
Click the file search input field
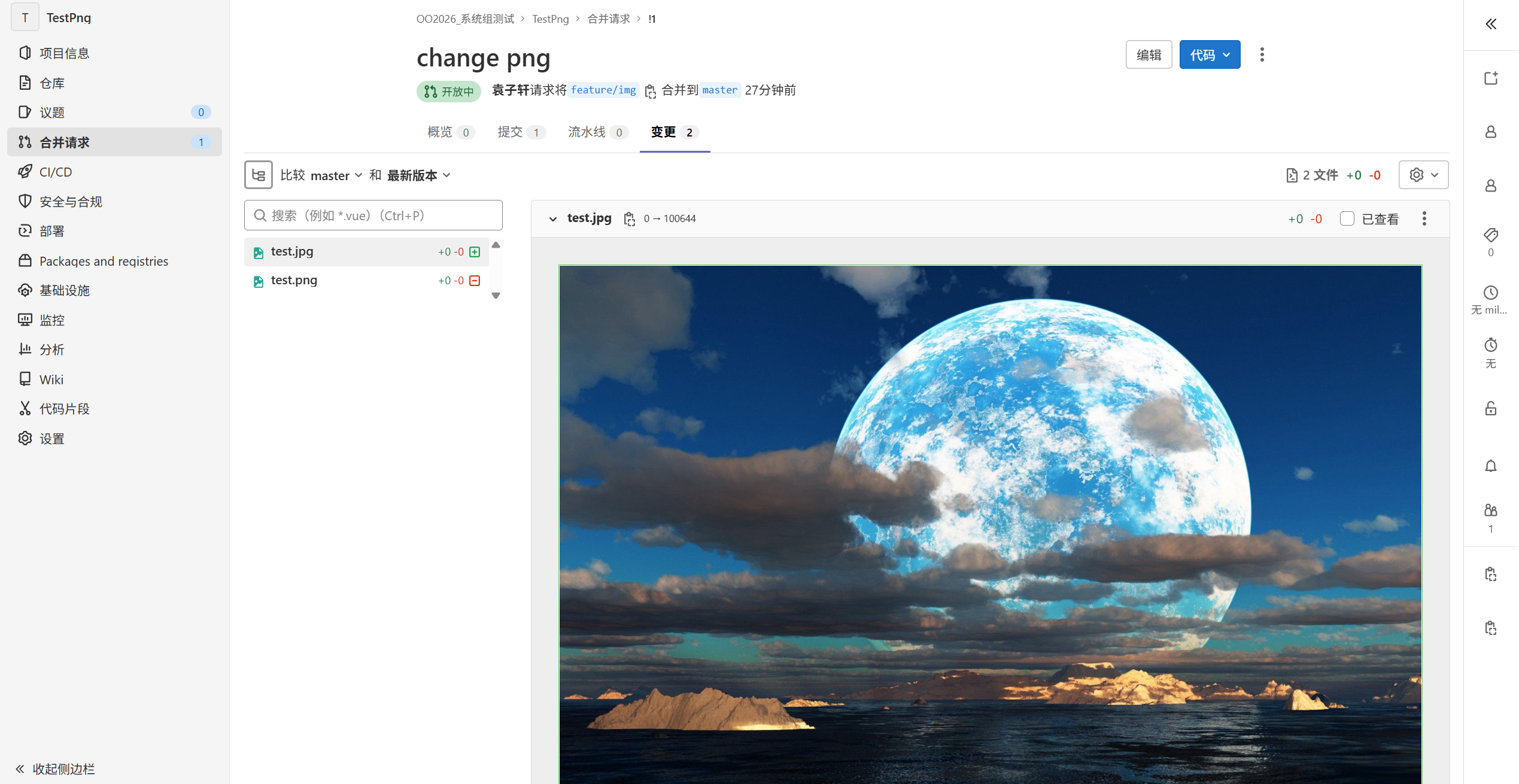coord(373,215)
